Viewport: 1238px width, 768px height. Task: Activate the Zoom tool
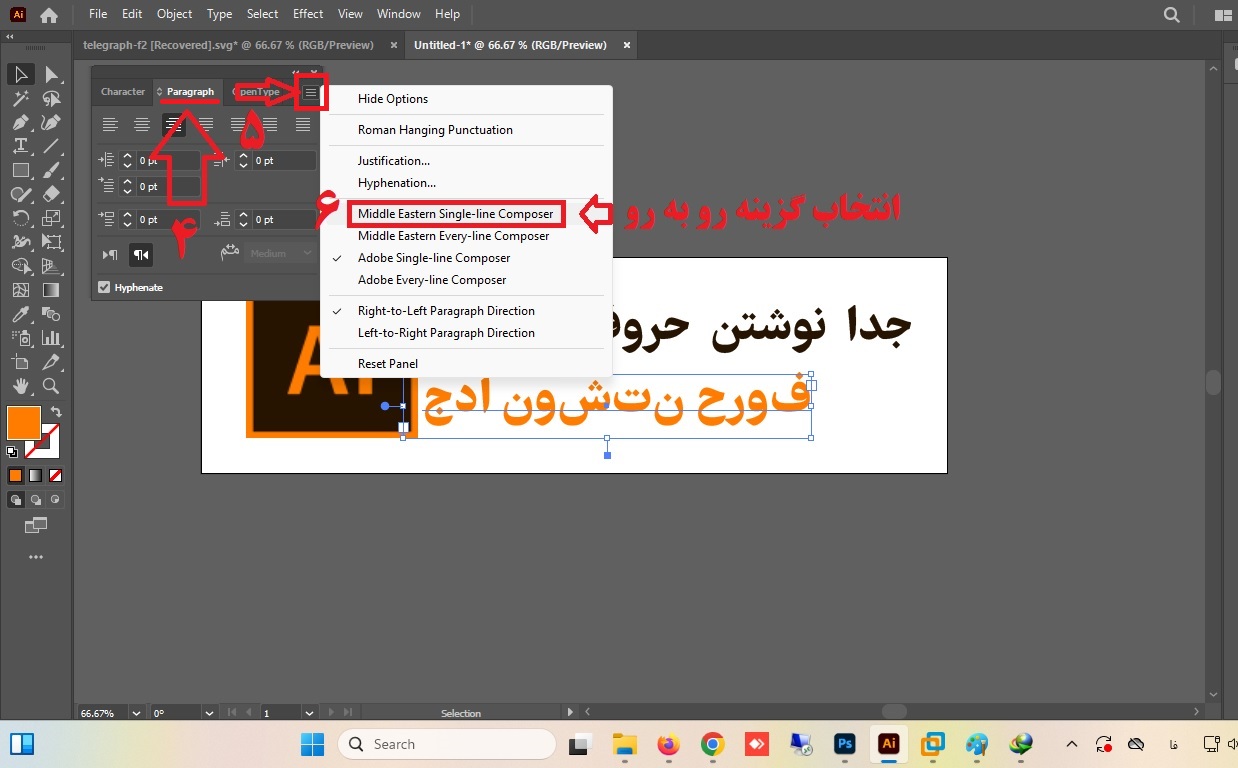50,385
